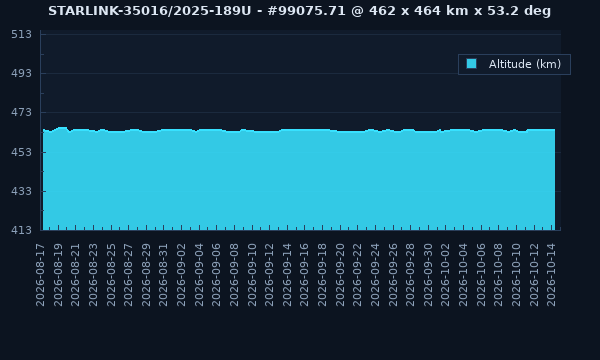Click the 453 y-axis label
This screenshot has width=600, height=360.
click(21, 152)
